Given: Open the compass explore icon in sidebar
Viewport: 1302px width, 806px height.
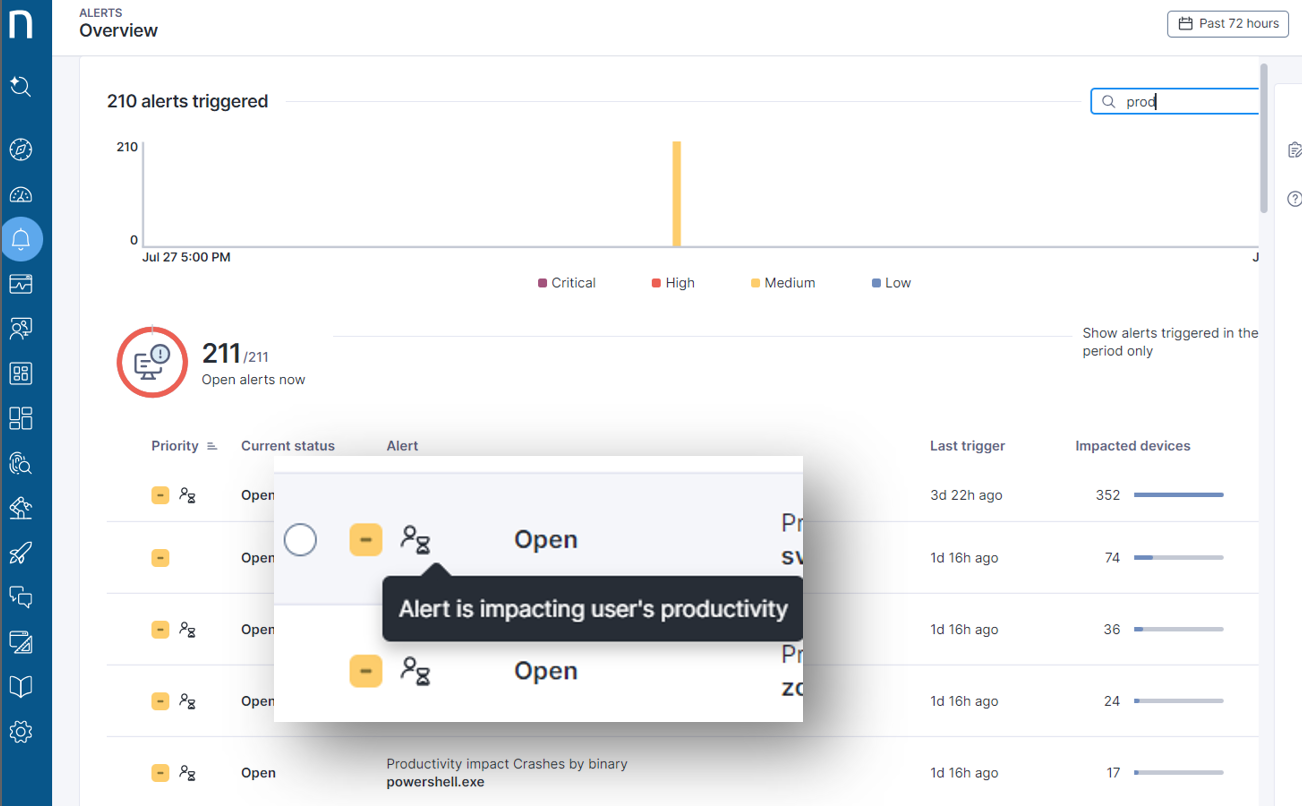Looking at the screenshot, I should [x=21, y=150].
